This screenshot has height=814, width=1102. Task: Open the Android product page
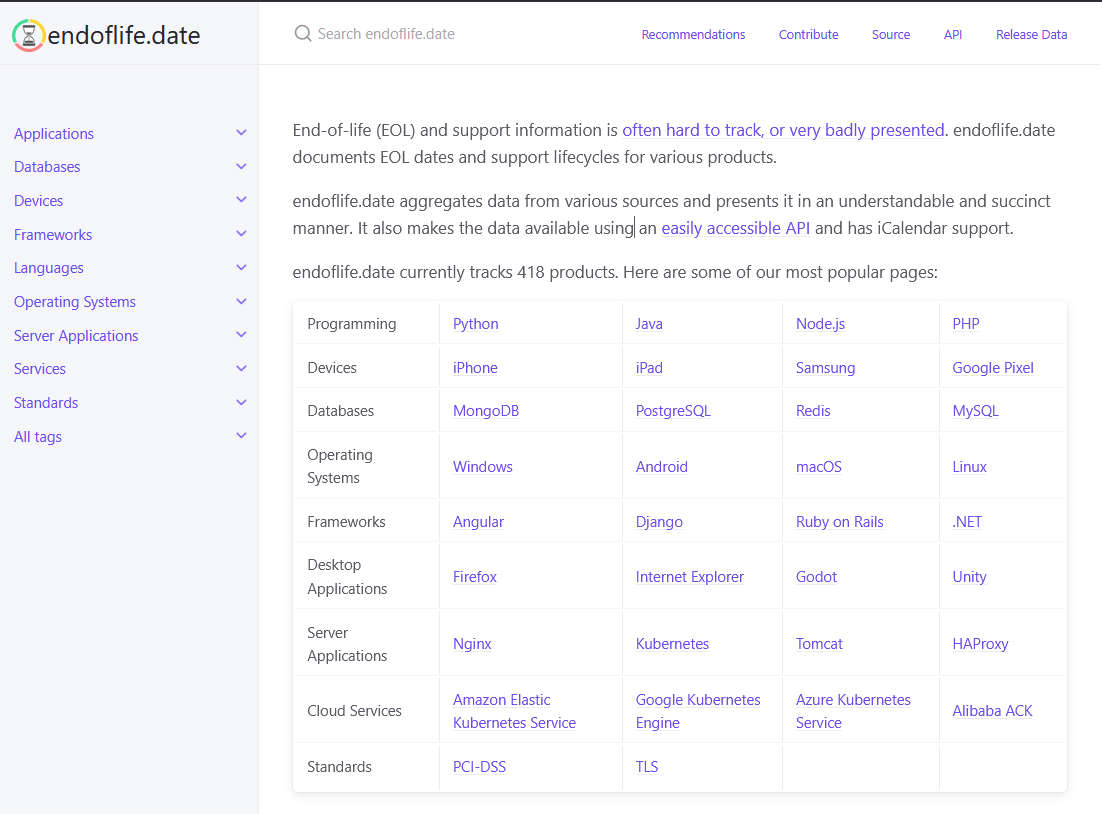[x=661, y=467]
